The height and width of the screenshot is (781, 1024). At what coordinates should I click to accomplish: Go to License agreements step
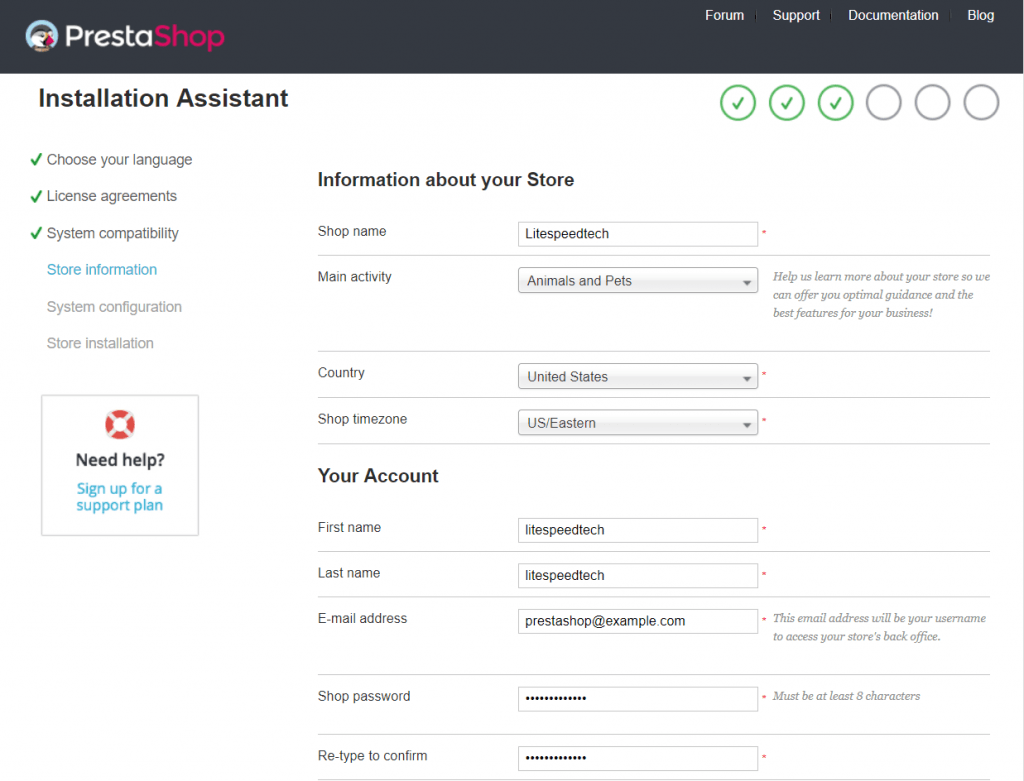coord(112,196)
